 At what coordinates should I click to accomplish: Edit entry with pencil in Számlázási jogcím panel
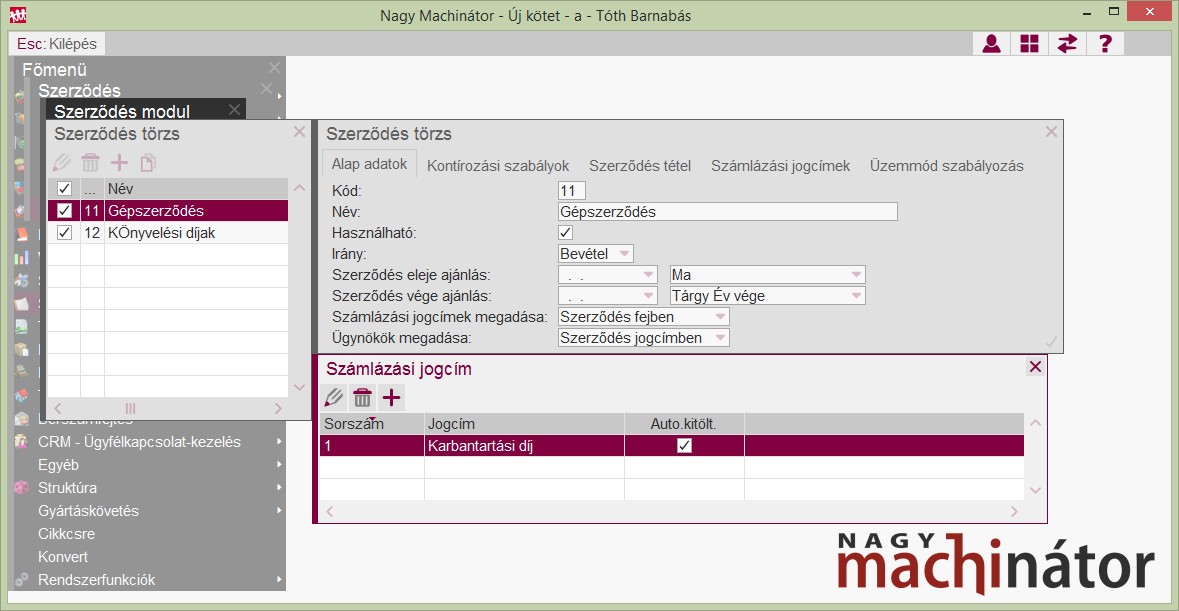334,397
